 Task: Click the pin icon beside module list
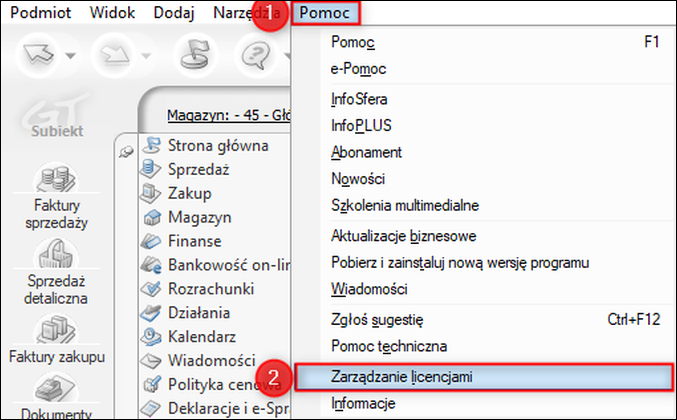coord(127,152)
